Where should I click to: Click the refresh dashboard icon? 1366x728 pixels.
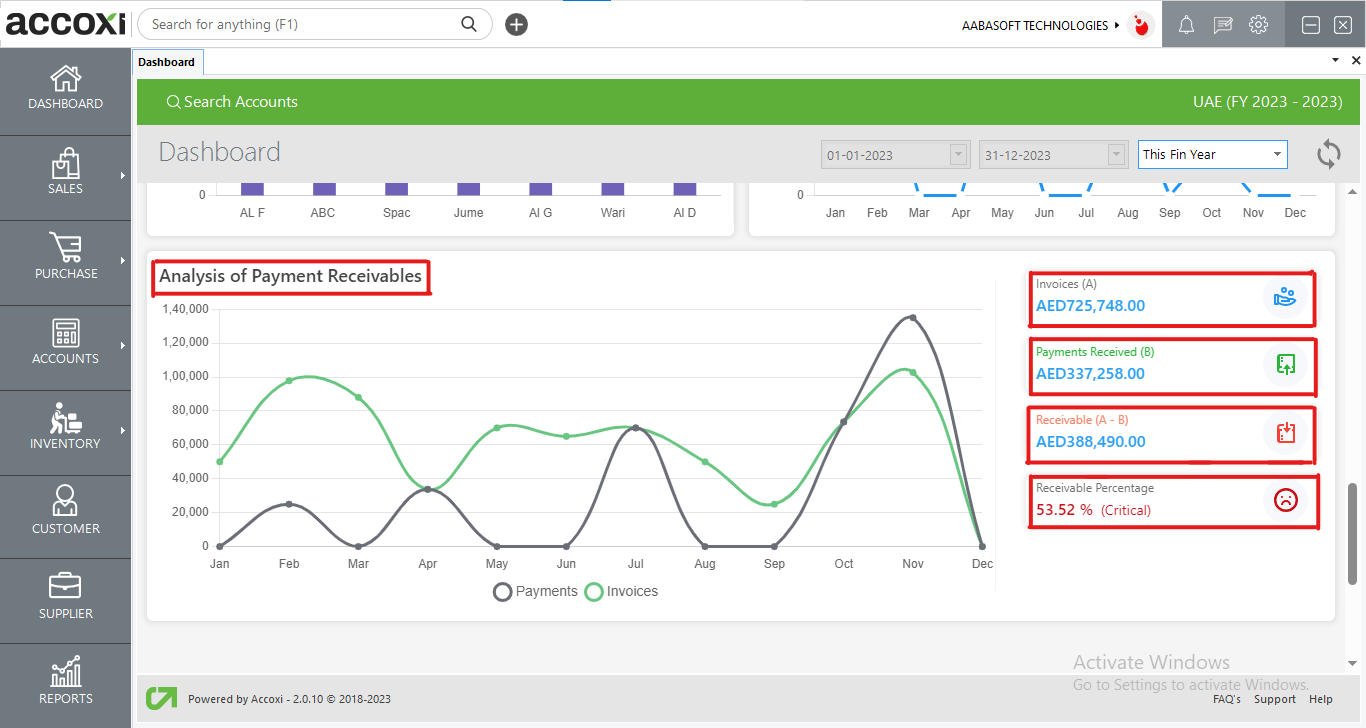tap(1328, 154)
